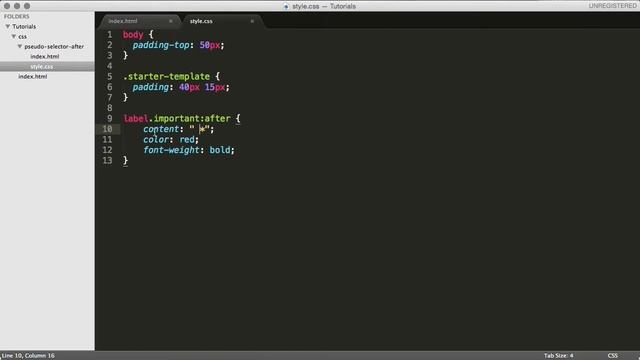Image resolution: width=640 pixels, height=360 pixels.
Task: Click the 'color' property name
Action: point(156,140)
